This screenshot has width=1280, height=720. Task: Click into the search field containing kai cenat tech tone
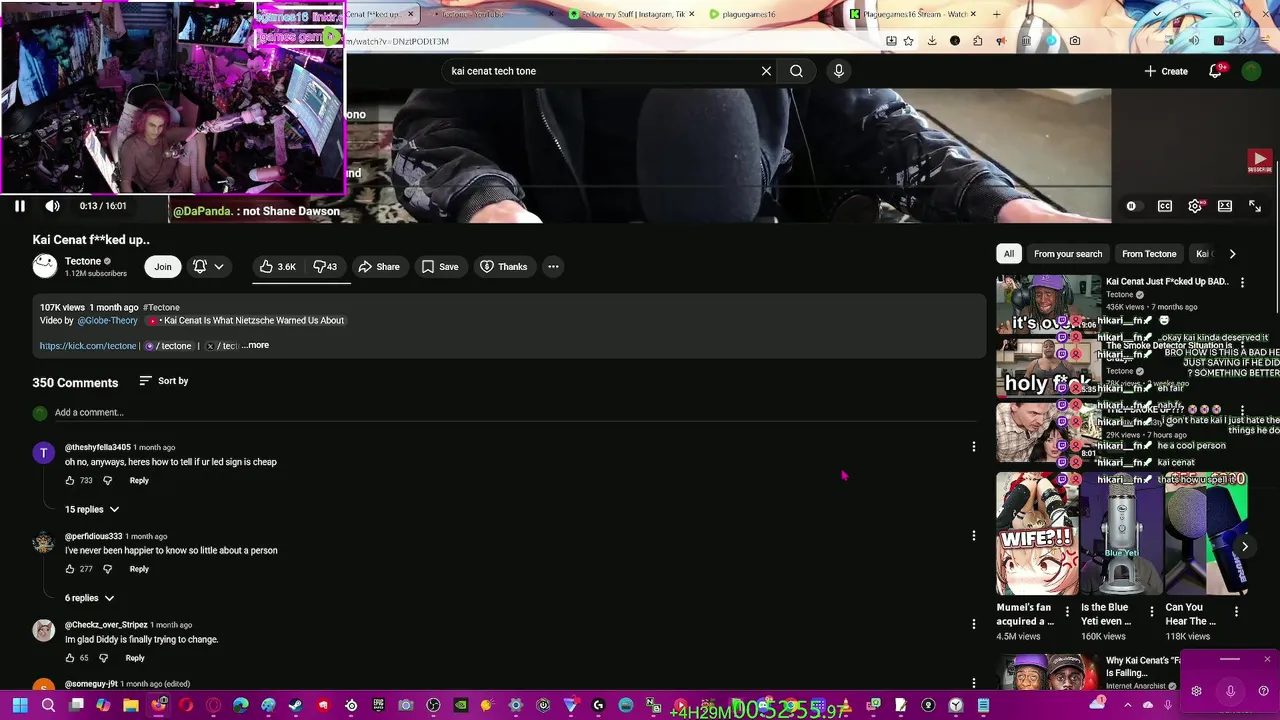click(600, 71)
